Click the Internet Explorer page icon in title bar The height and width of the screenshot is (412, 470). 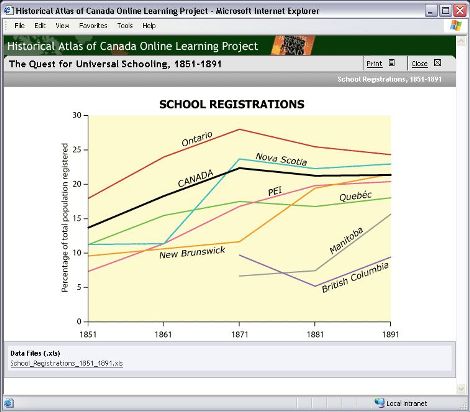click(x=9, y=11)
